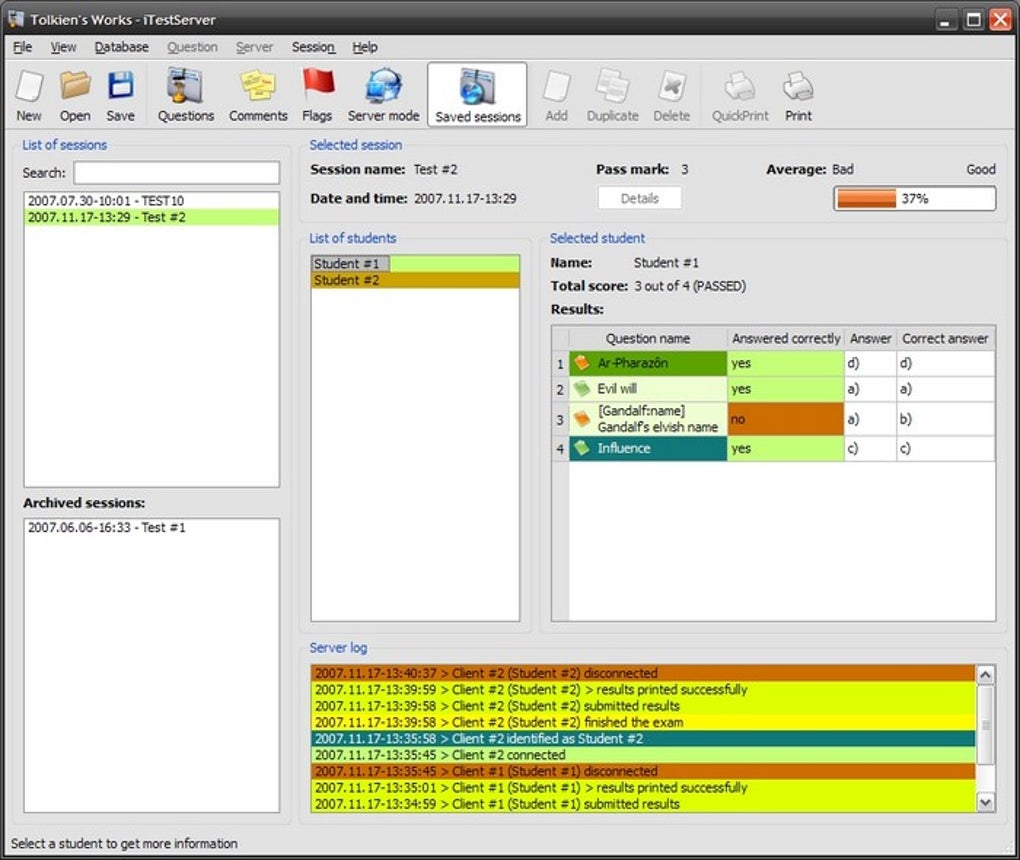Open a database with the Open icon
The width and height of the screenshot is (1020, 860).
tap(75, 95)
